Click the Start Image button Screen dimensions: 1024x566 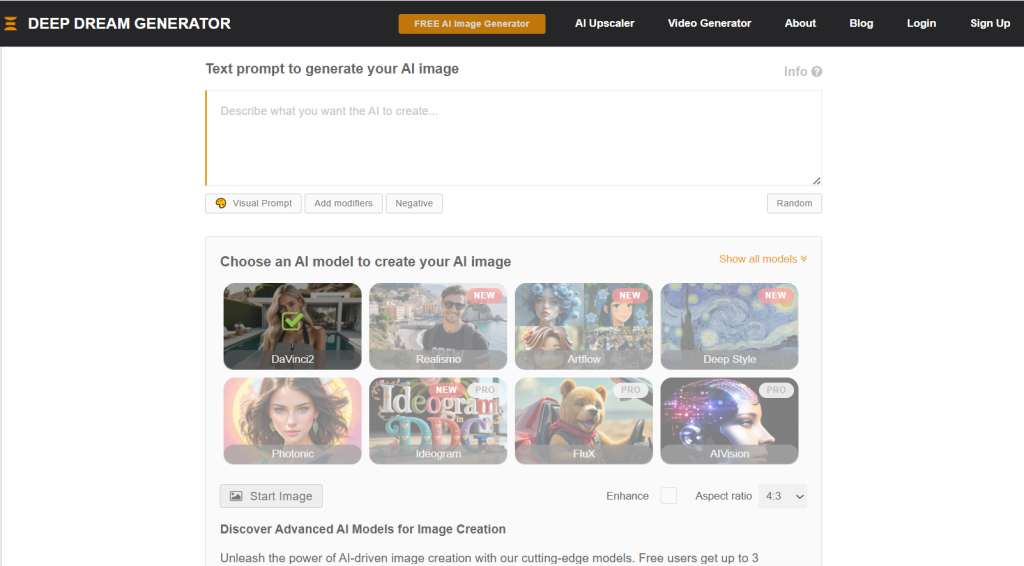tap(271, 496)
